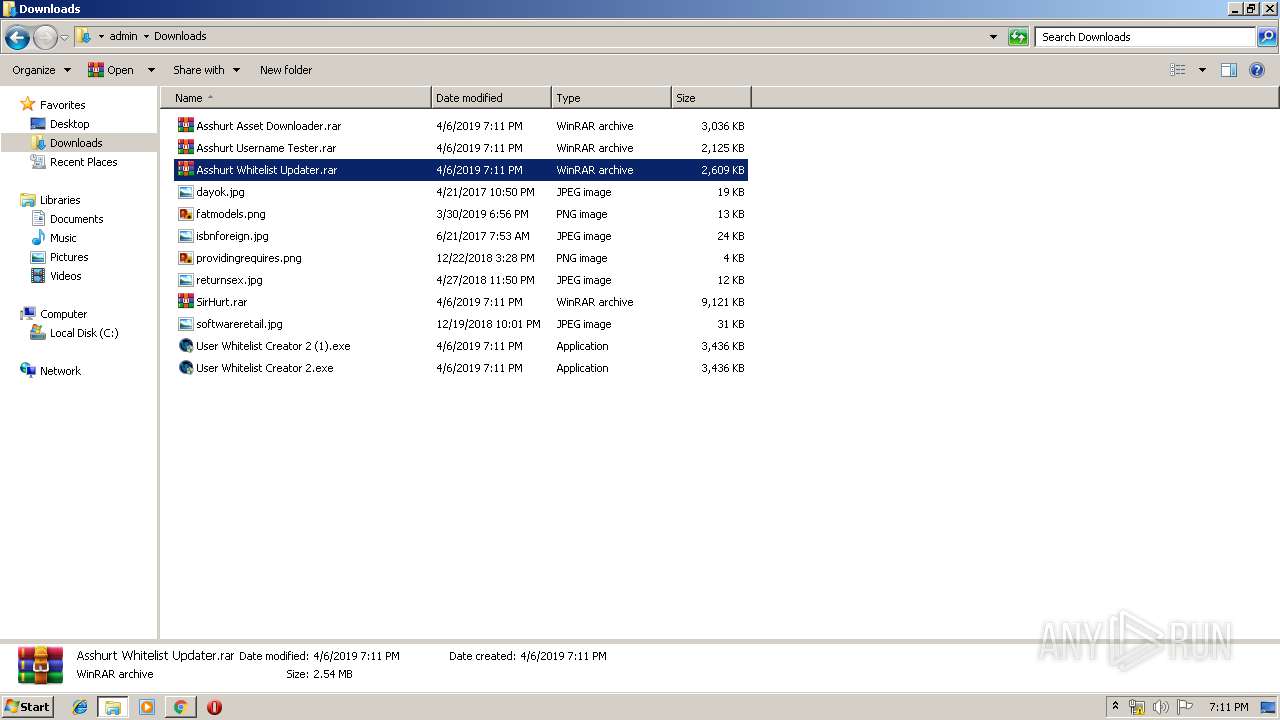Click the Refresh button beside address bar
This screenshot has width=1280, height=720.
pyautogui.click(x=1018, y=37)
